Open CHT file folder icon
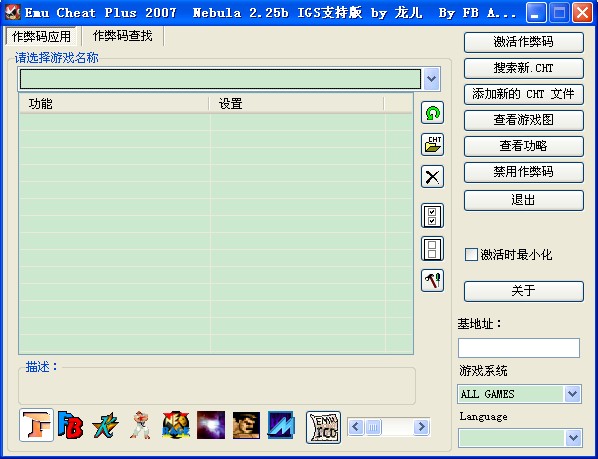 pyautogui.click(x=432, y=144)
